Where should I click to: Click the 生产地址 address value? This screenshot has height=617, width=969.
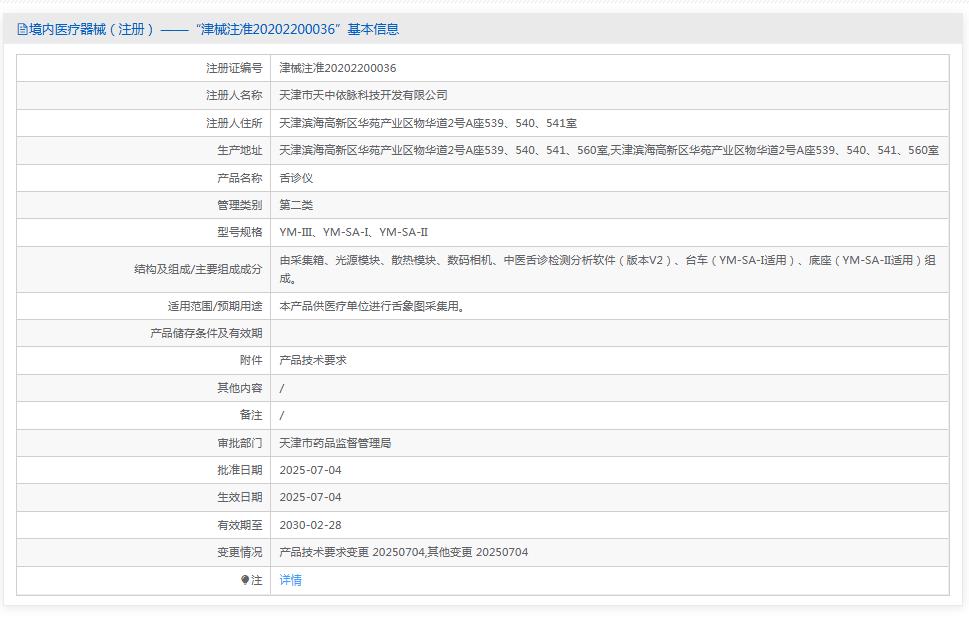click(x=608, y=150)
